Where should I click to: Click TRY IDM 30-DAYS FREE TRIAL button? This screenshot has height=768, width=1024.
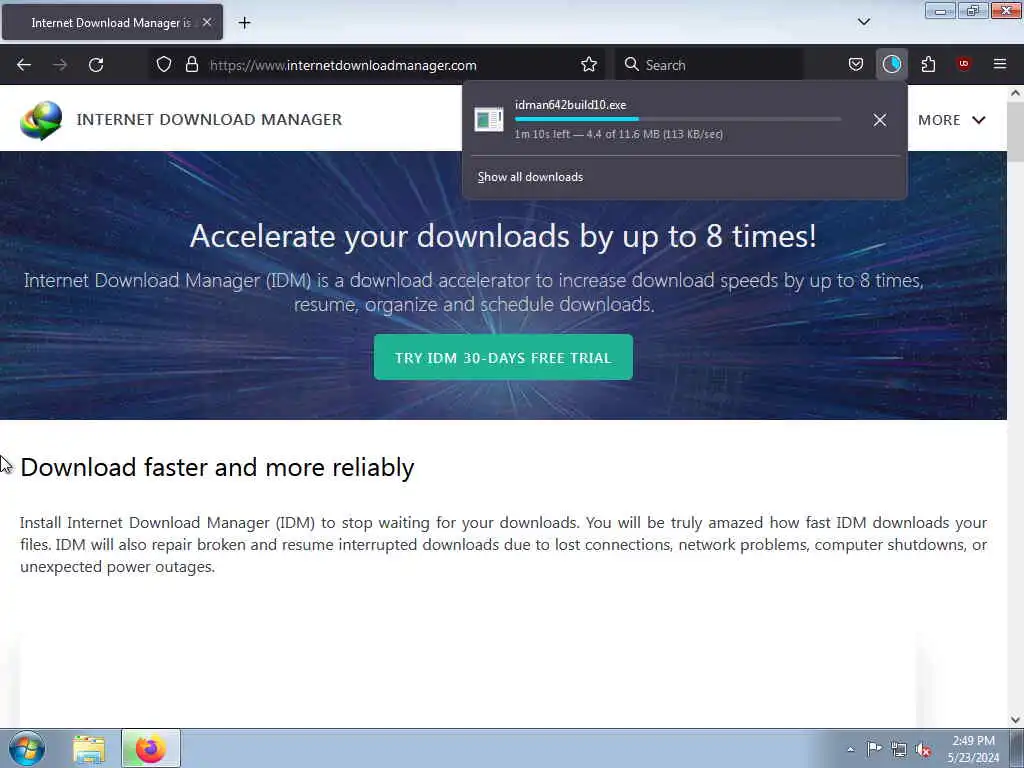[x=503, y=357]
